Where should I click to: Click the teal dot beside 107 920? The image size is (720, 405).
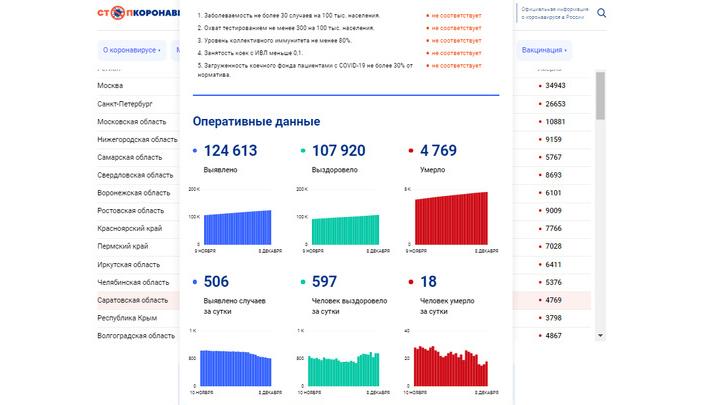303,152
